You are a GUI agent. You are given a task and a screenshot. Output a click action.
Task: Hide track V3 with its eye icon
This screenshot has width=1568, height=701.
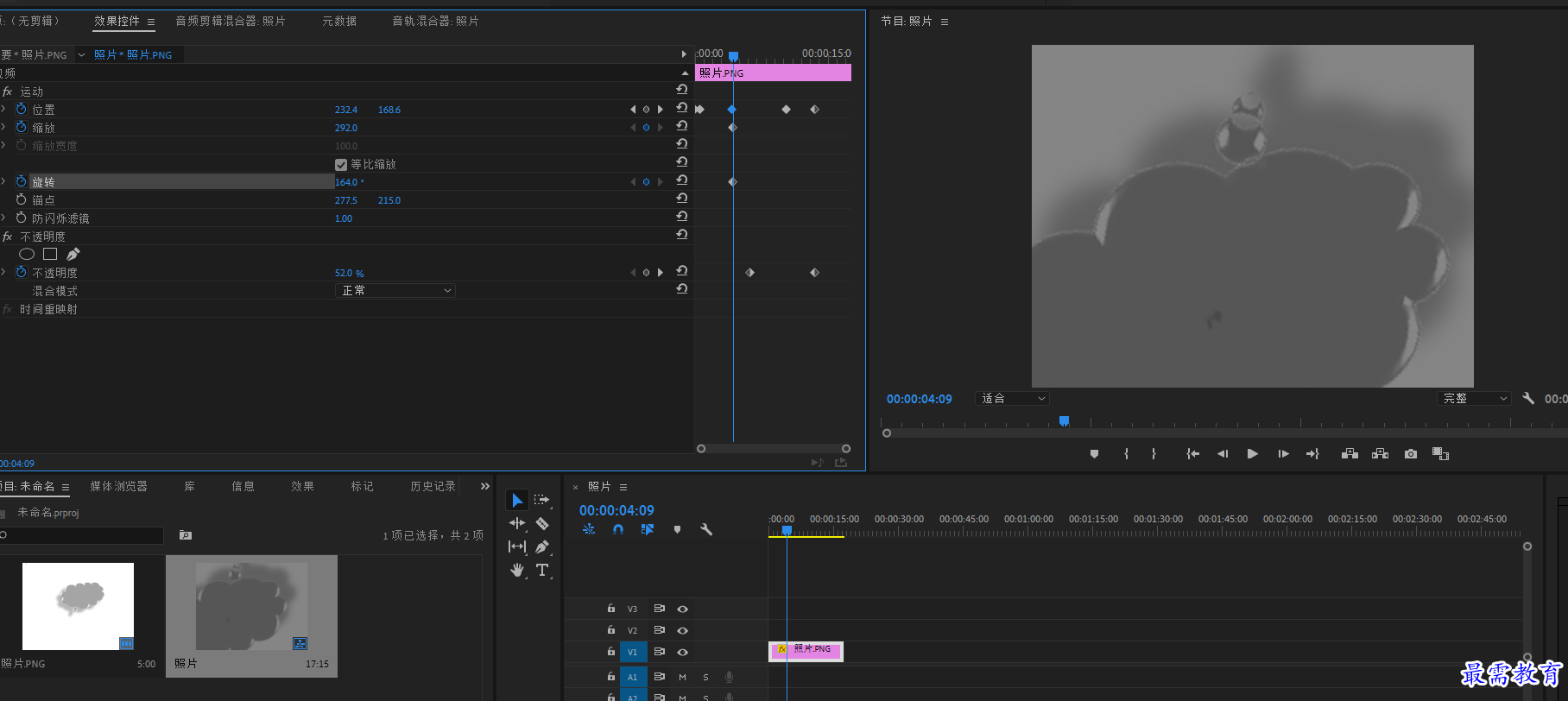coord(682,609)
